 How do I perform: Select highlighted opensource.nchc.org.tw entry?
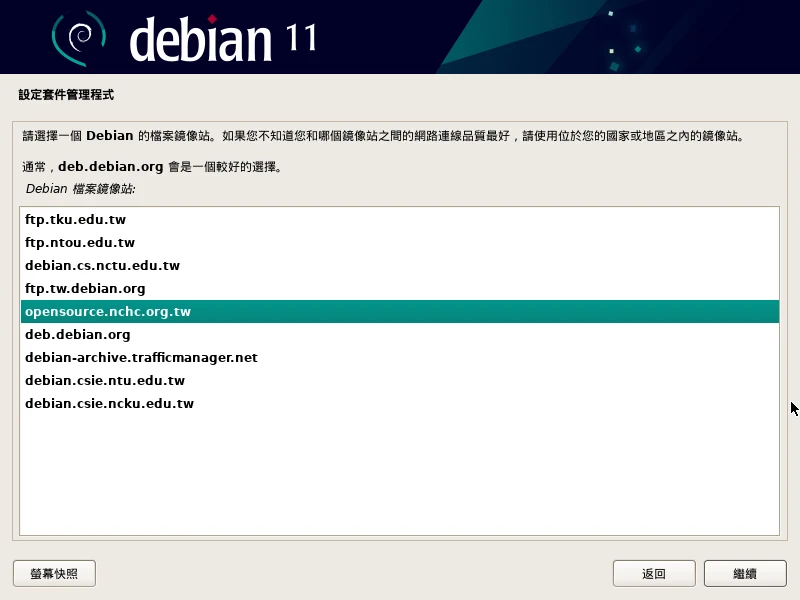[399, 311]
